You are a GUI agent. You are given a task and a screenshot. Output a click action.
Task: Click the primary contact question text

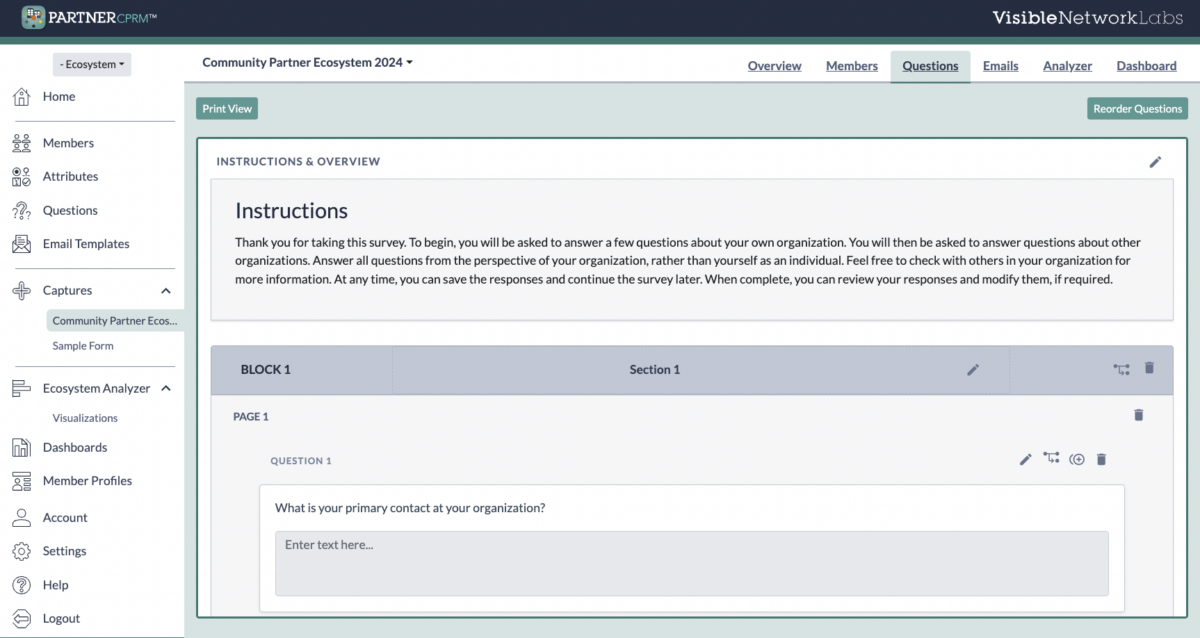pyautogui.click(x=410, y=508)
